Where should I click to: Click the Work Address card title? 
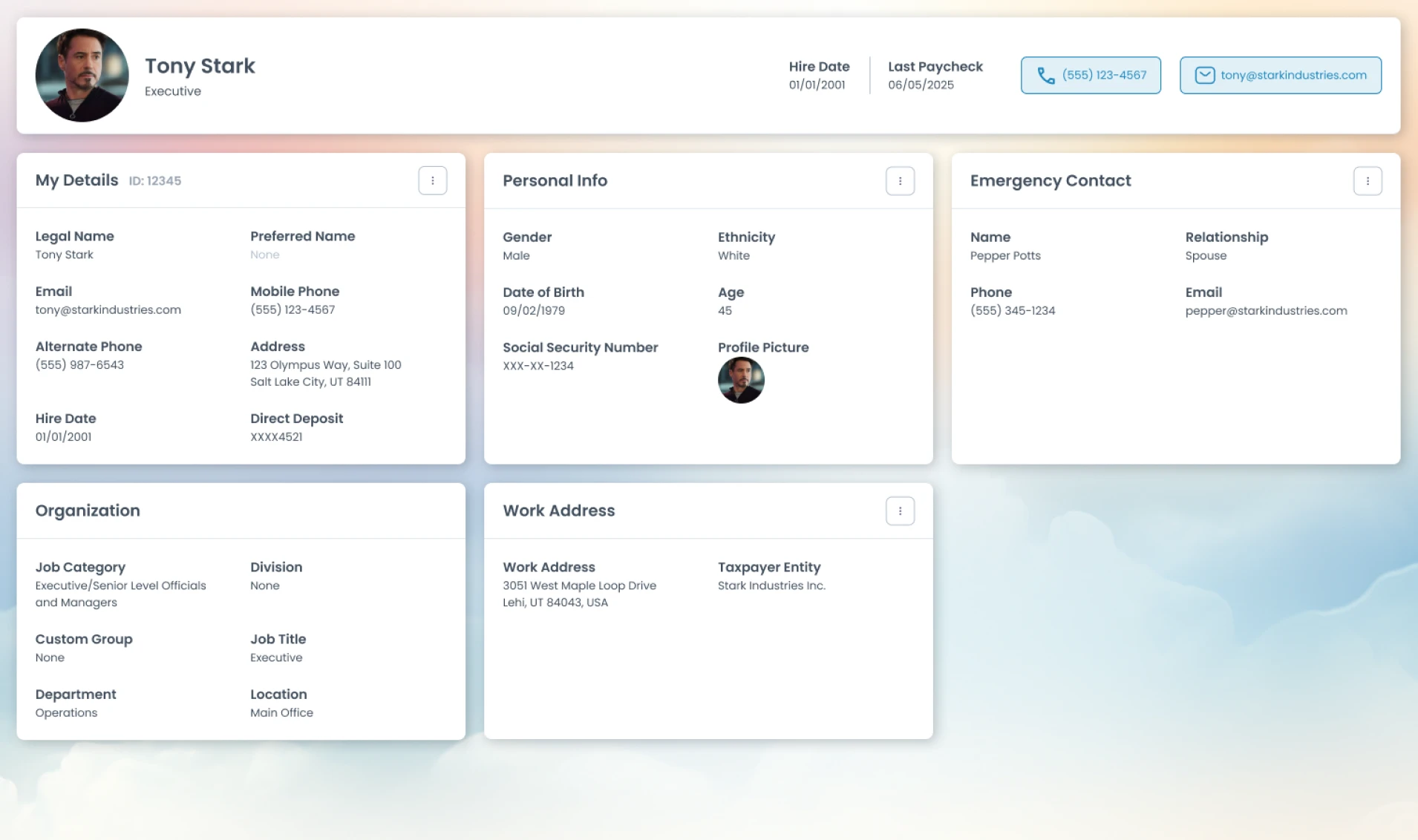(x=558, y=511)
